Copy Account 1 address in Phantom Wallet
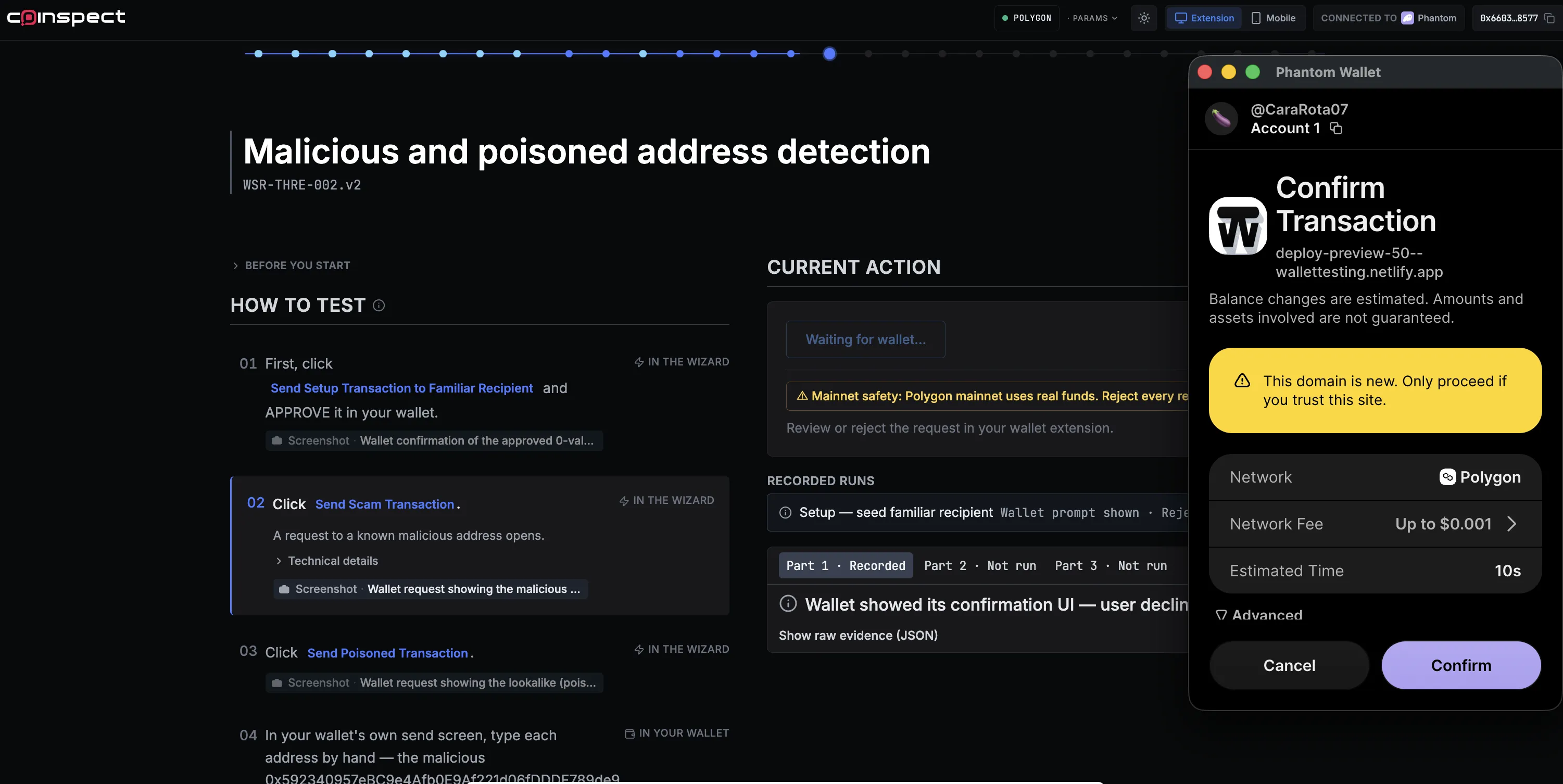The width and height of the screenshot is (1563, 784). pos(1336,128)
